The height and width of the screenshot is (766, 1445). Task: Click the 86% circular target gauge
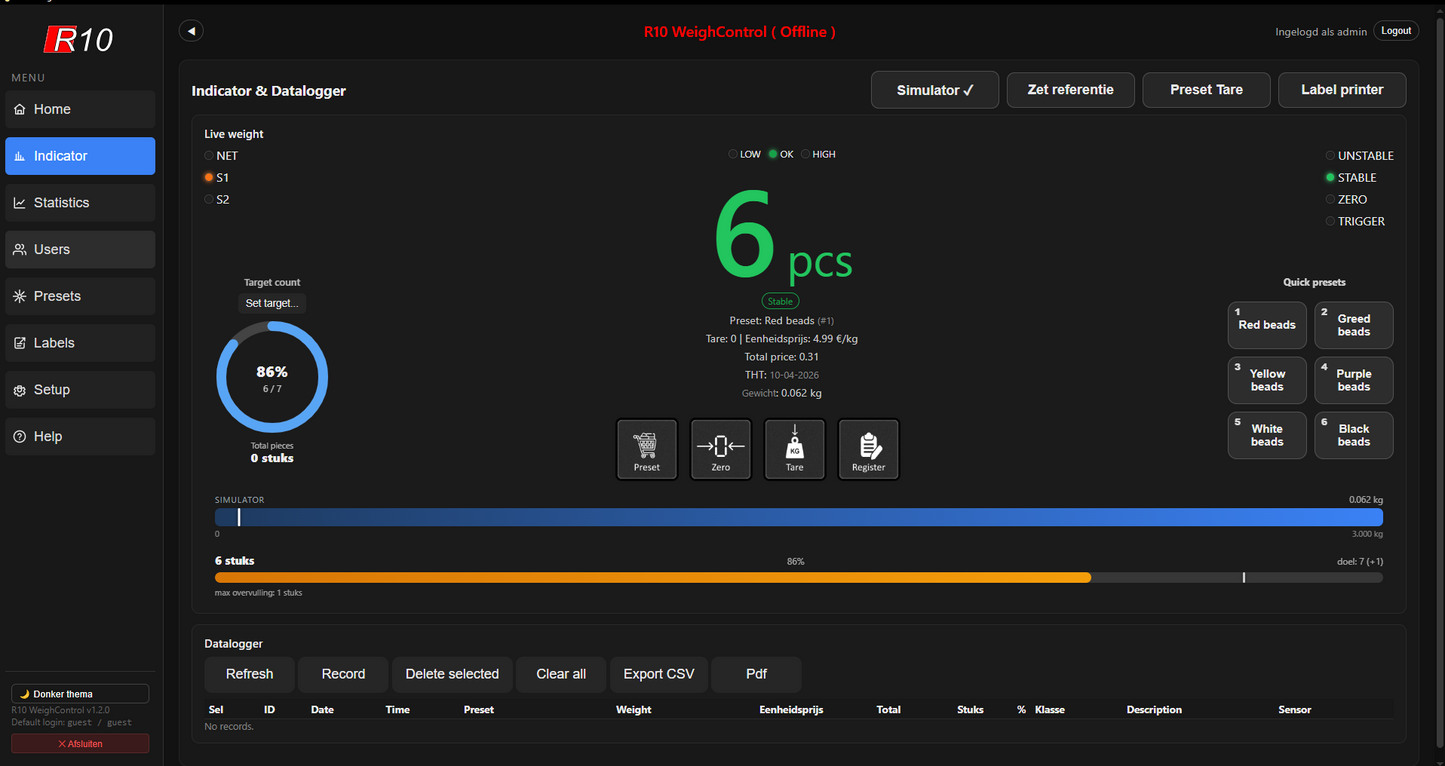[272, 377]
